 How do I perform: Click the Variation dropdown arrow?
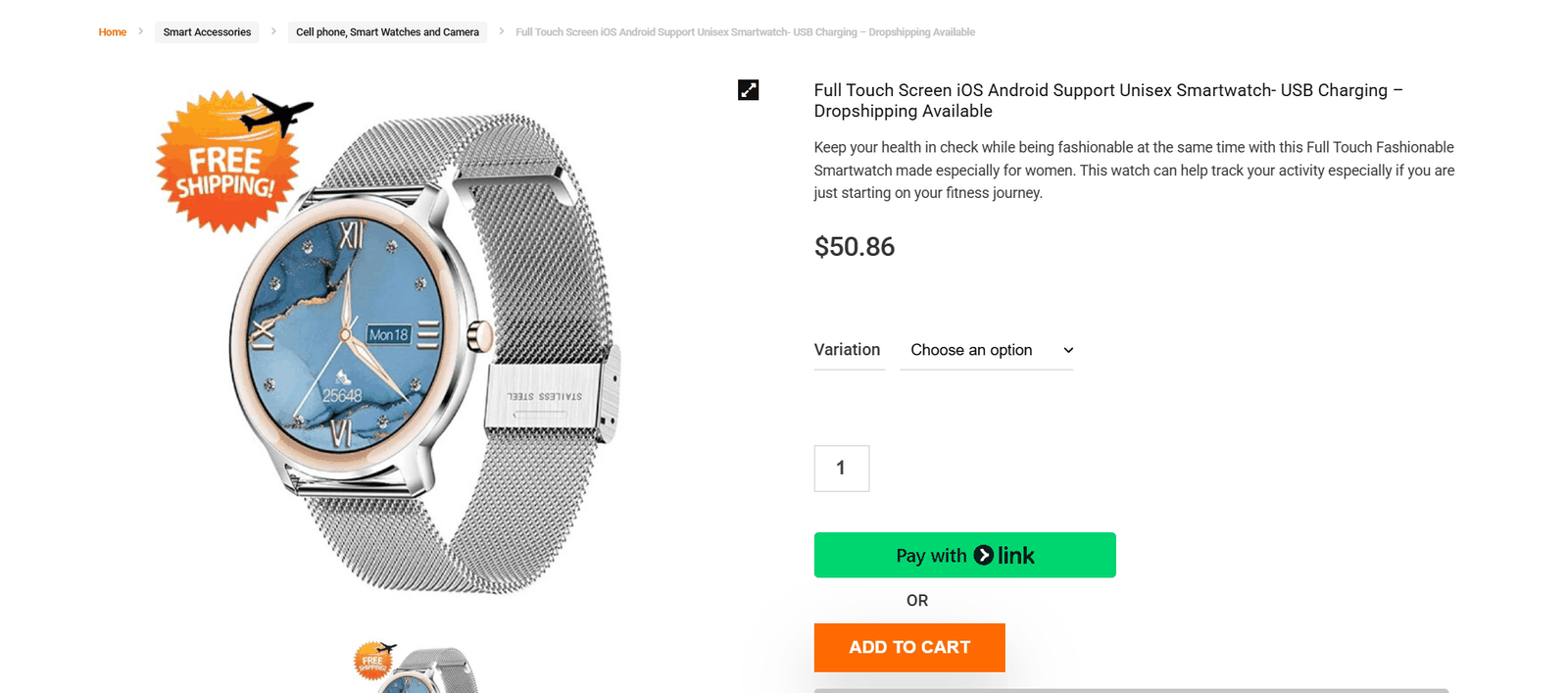(1068, 350)
